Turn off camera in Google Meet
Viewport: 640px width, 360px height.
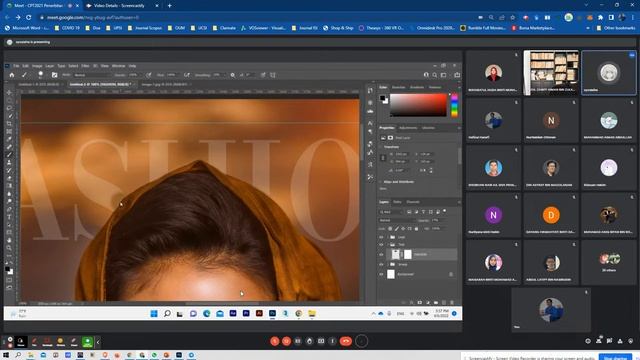pyautogui.click(x=287, y=341)
